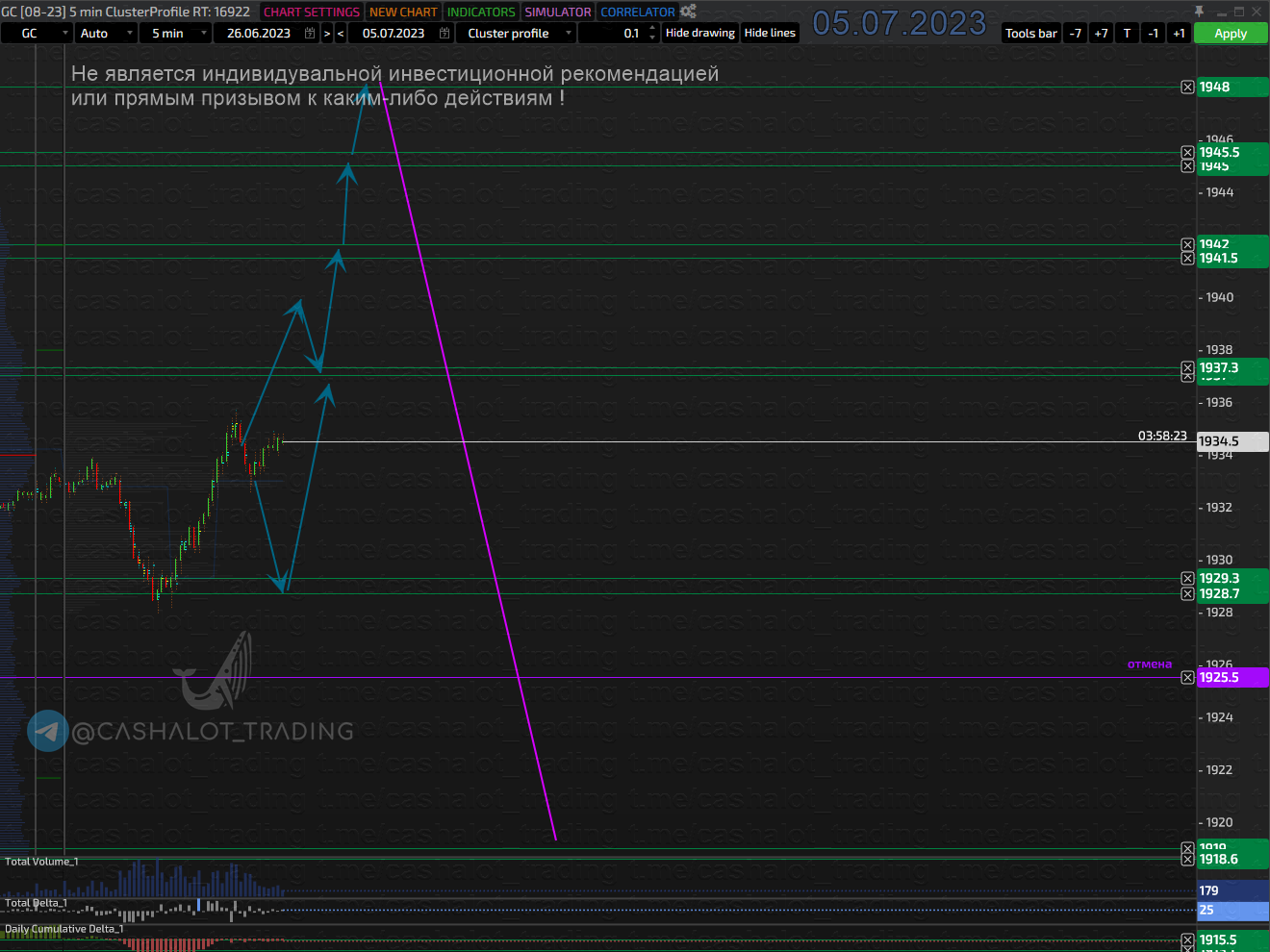Viewport: 1270px width, 952px height.
Task: Click the 1941.5 green price label
Action: click(x=1232, y=259)
